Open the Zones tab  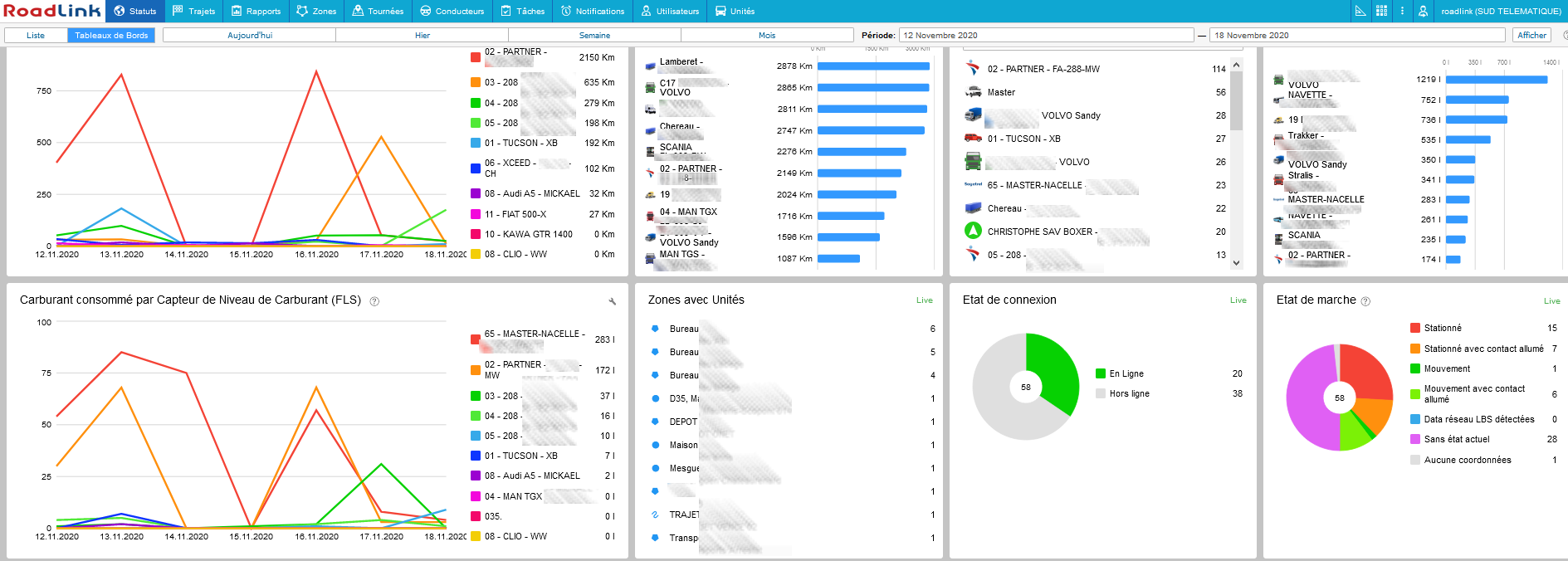click(316, 11)
